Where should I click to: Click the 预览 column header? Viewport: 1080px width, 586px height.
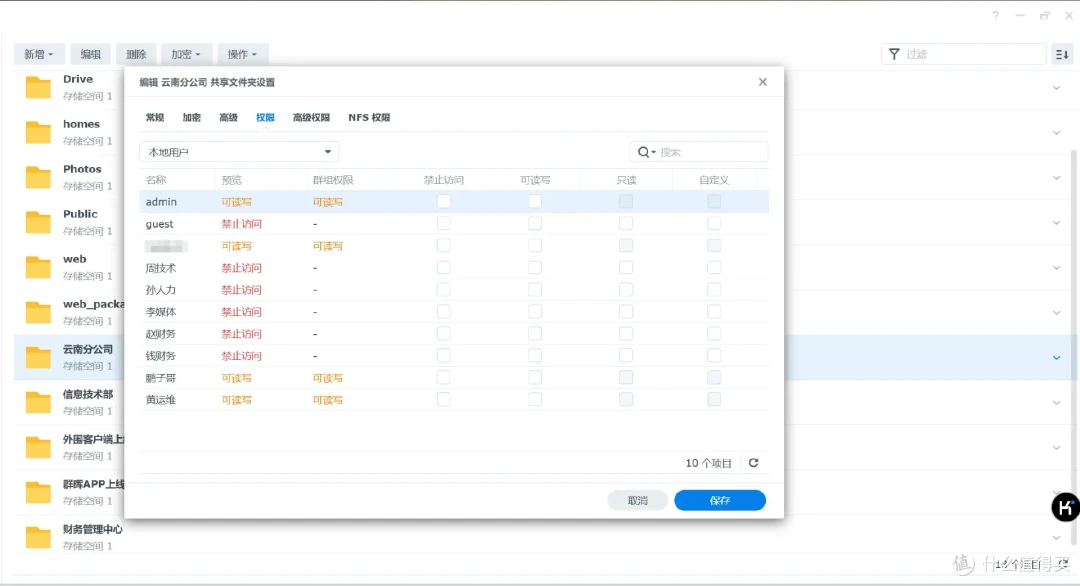point(231,180)
